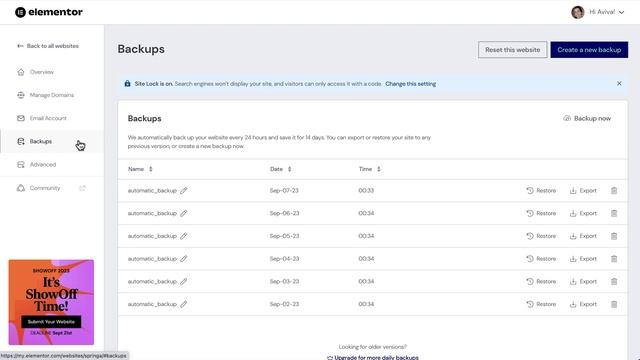Export the Sep-02-23 backup
Viewport: 640px width, 360px height.
[583, 304]
